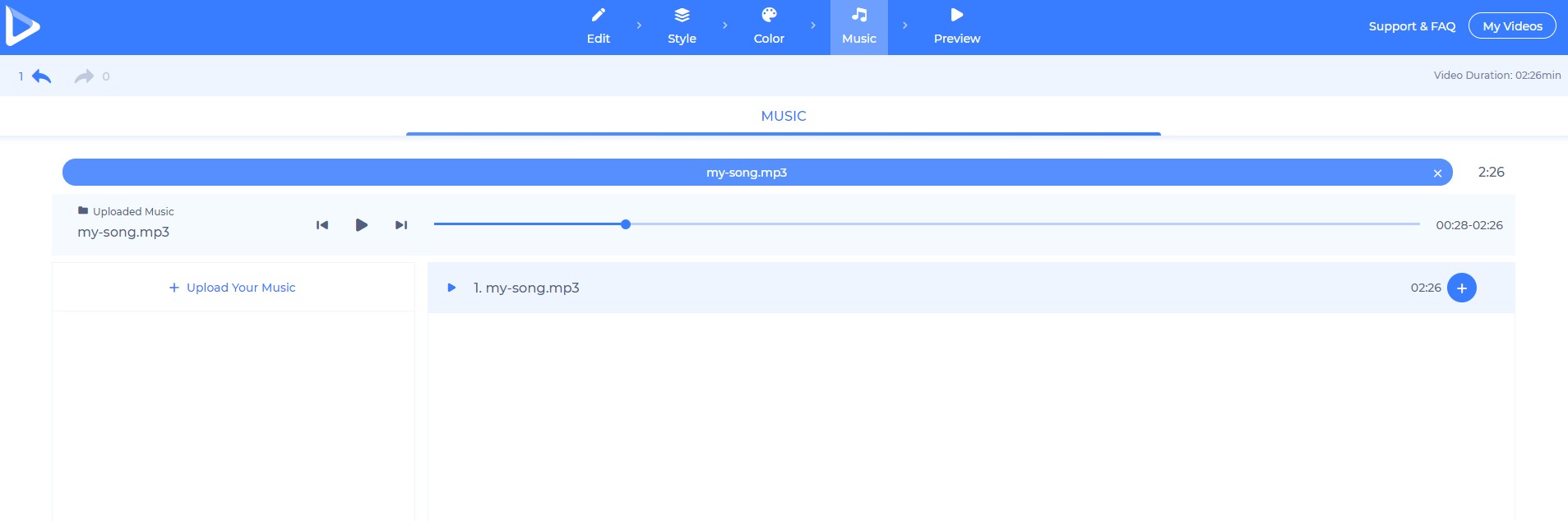Image resolution: width=1568 pixels, height=521 pixels.
Task: Open Support & FAQ link
Action: 1412,26
